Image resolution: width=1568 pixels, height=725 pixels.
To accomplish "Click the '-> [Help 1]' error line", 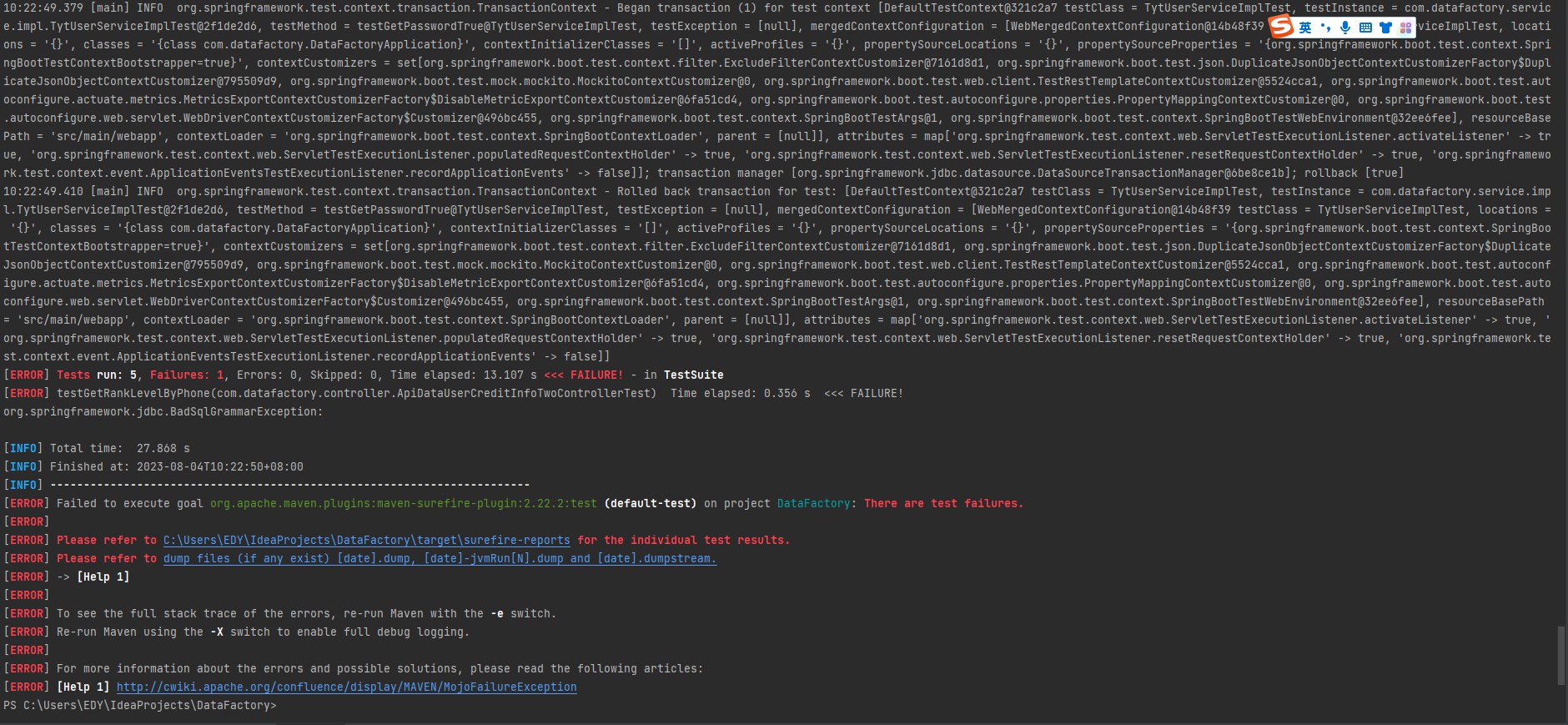I will (x=67, y=576).
